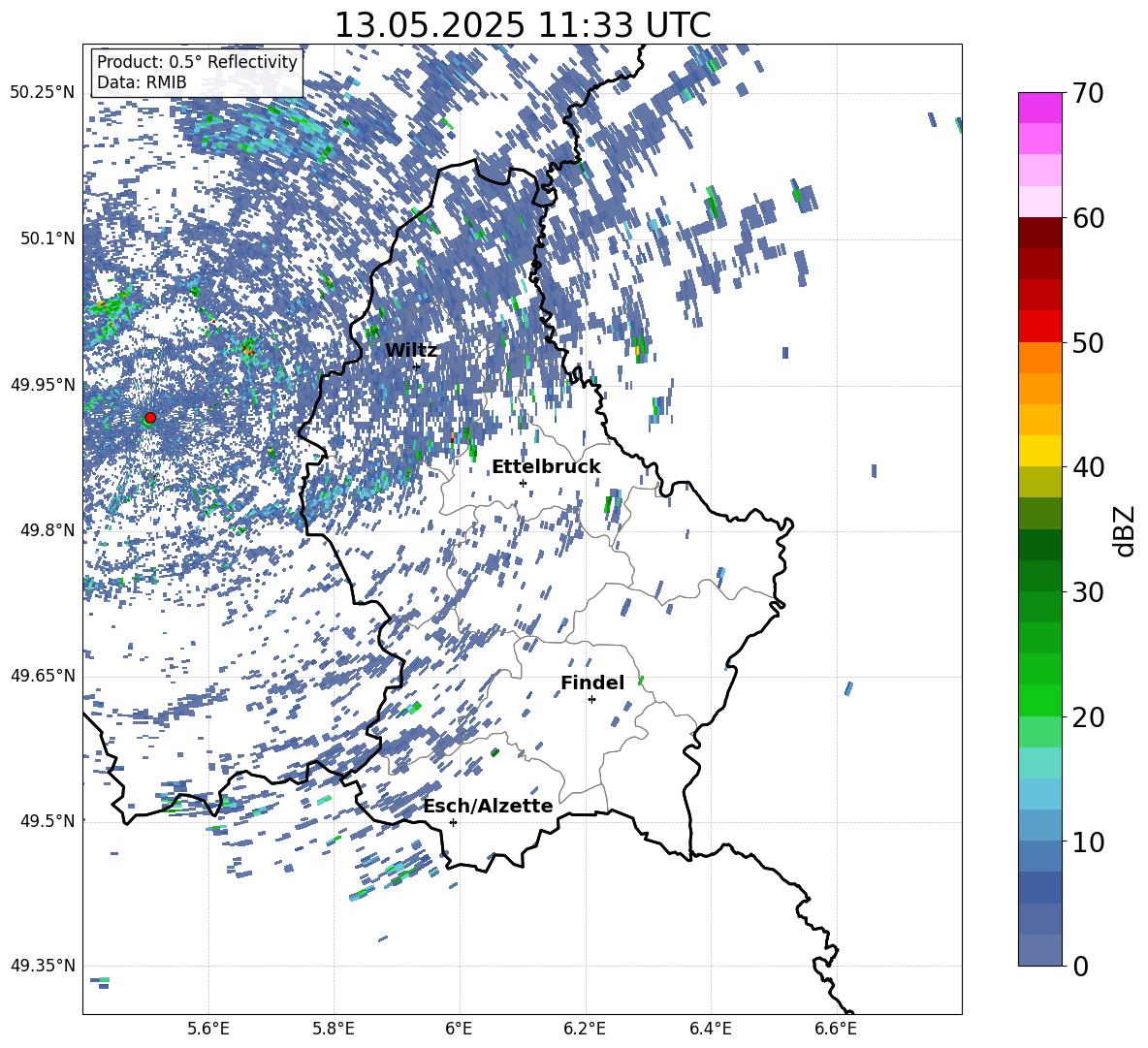Viewport: 1148px width, 1048px height.
Task: Click the Data: RMIB text
Action: click(142, 82)
